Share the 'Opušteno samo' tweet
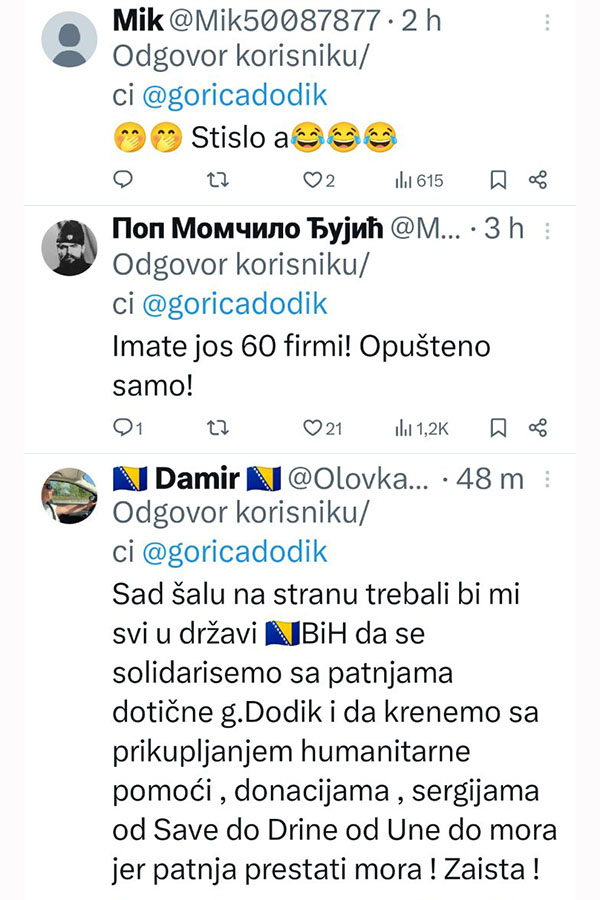 (537, 428)
